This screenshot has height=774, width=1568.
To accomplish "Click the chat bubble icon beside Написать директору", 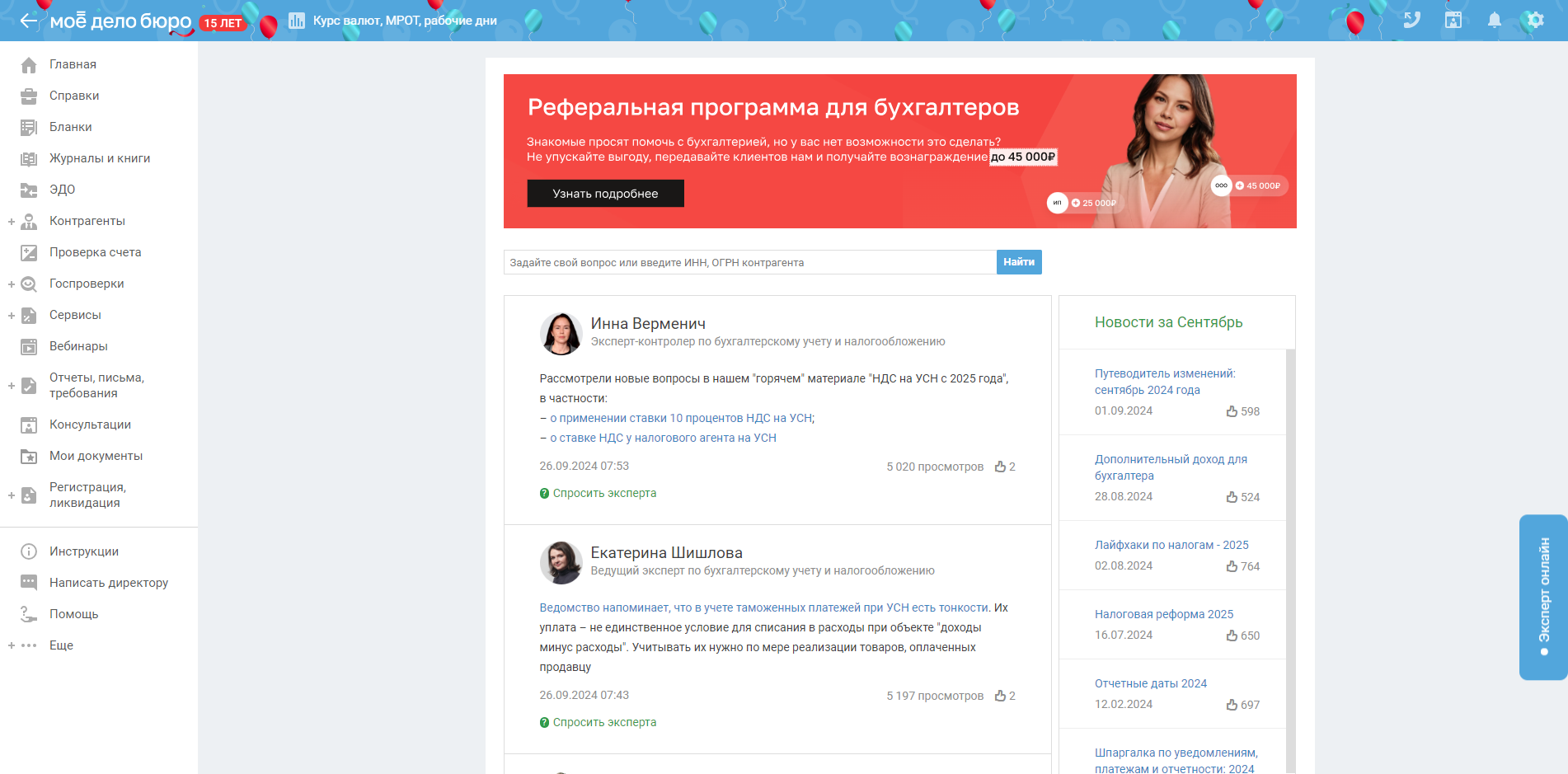I will point(29,583).
